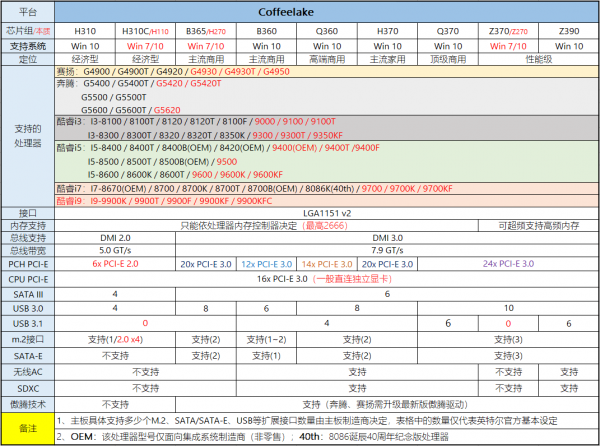Select the Z390 chipset column header
This screenshot has height=446, width=600.
pyautogui.click(x=569, y=31)
